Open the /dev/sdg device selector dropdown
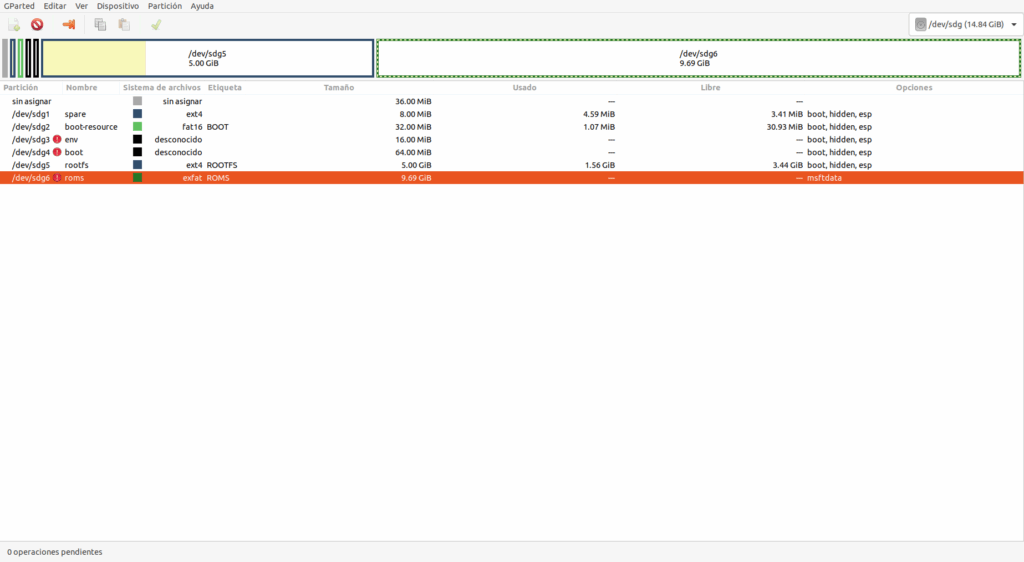This screenshot has width=1024, height=562. coord(965,24)
